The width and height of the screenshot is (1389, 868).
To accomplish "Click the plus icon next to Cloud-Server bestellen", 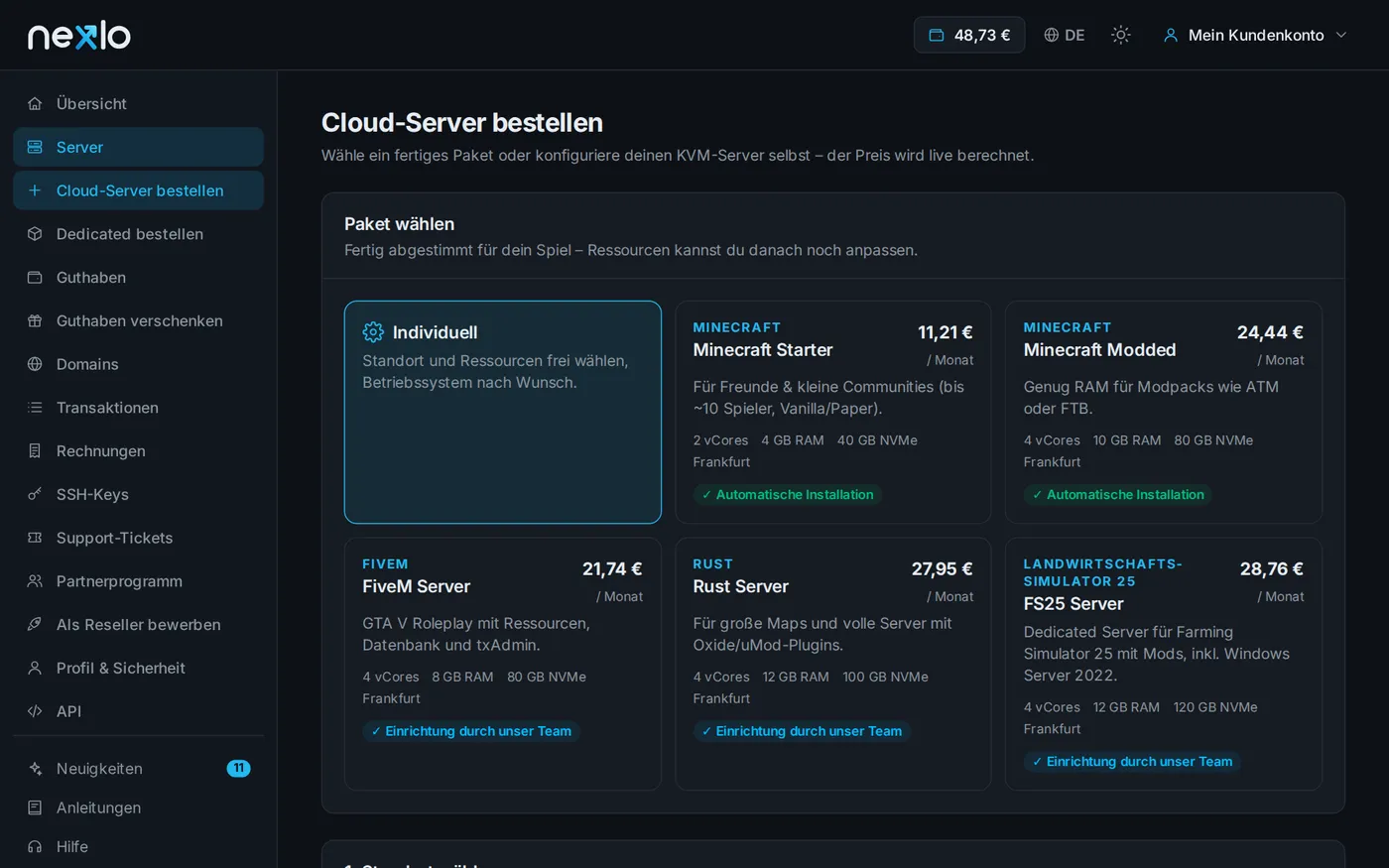I will 35,190.
